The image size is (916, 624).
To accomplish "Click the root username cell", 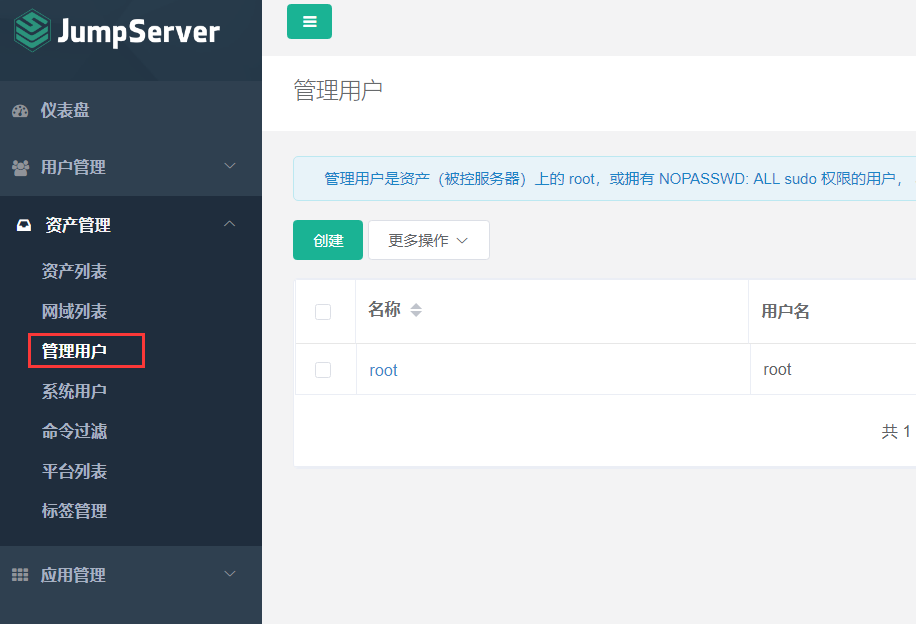I will pyautogui.click(x=777, y=369).
